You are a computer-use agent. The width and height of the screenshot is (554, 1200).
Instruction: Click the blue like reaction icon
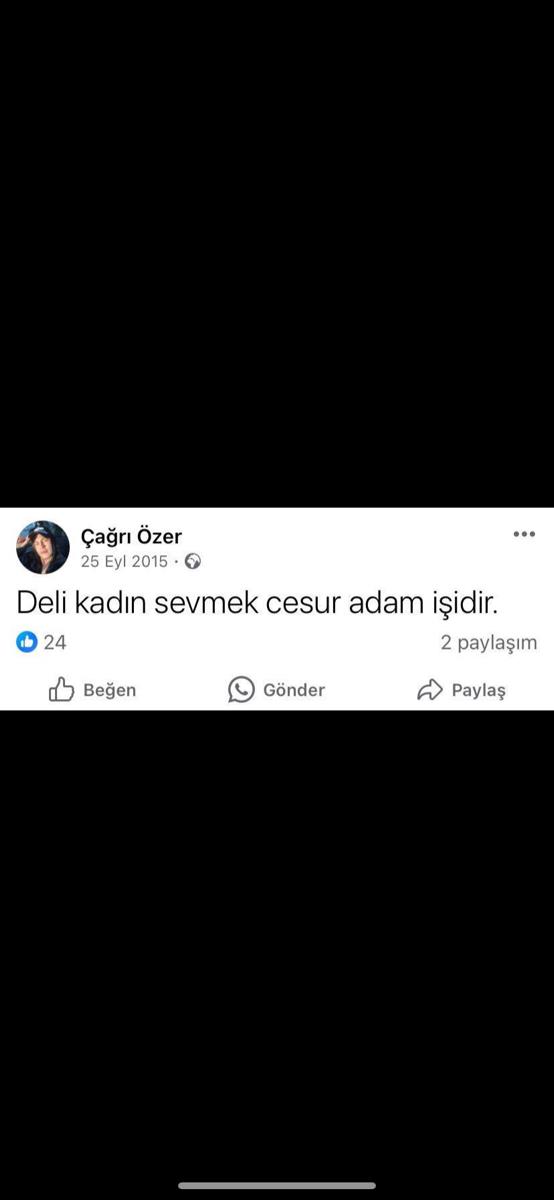(x=27, y=642)
